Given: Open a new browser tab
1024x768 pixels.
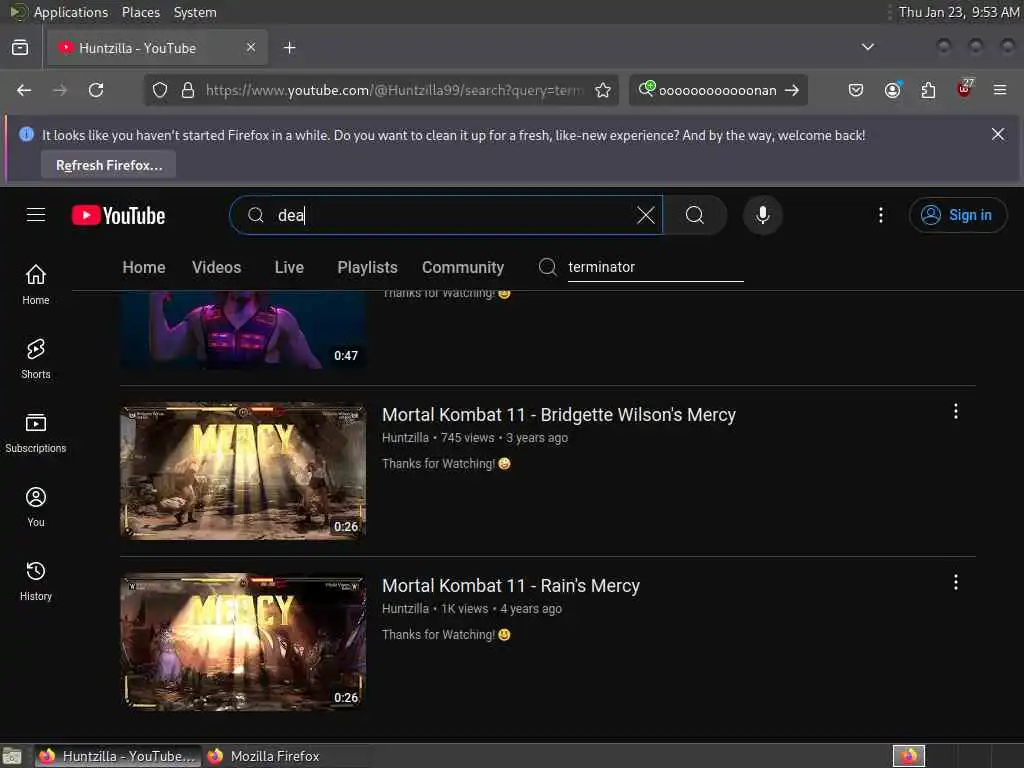Looking at the screenshot, I should point(289,48).
